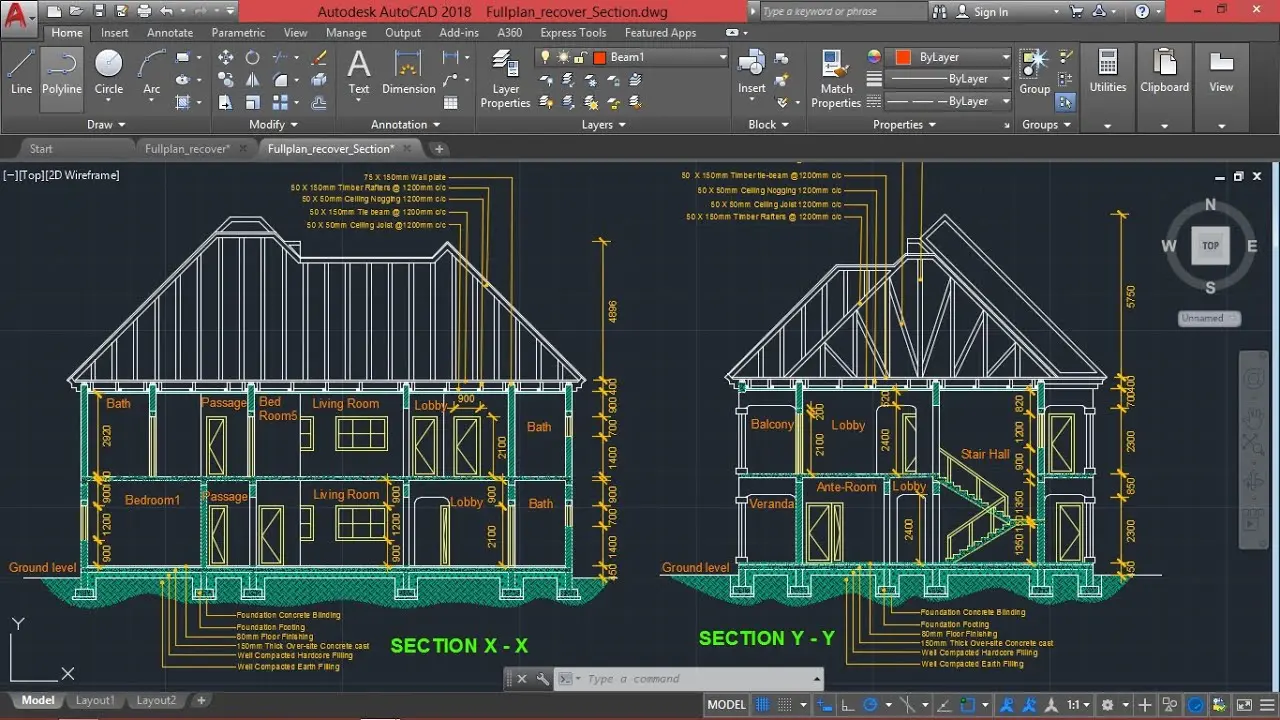Open the Start tab
Image resolution: width=1280 pixels, height=720 pixels.
point(41,149)
